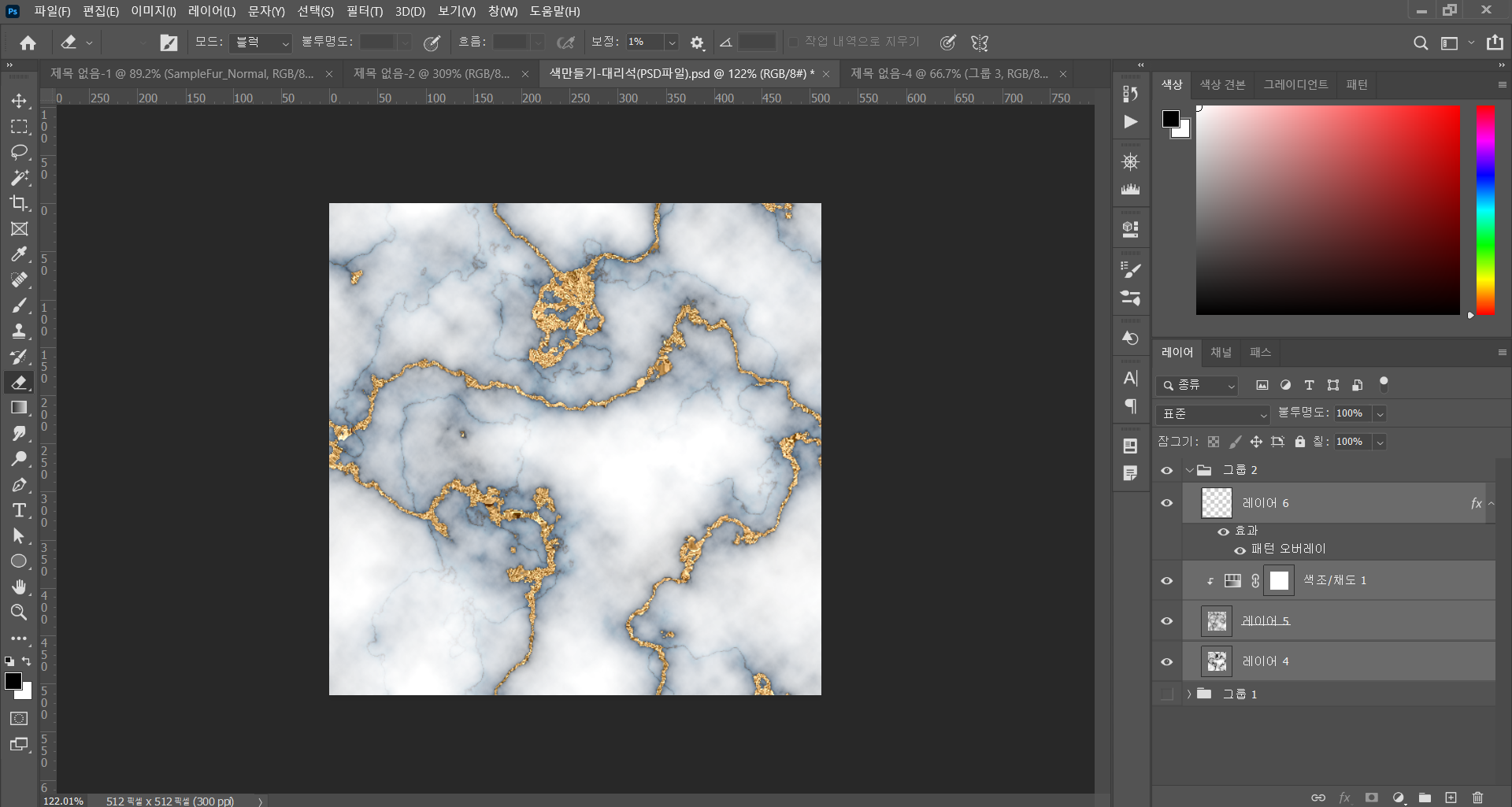Open layer 불투명도 opacity dropdown arrow
Screen dimensions: 1512x807
[x=1380, y=413]
